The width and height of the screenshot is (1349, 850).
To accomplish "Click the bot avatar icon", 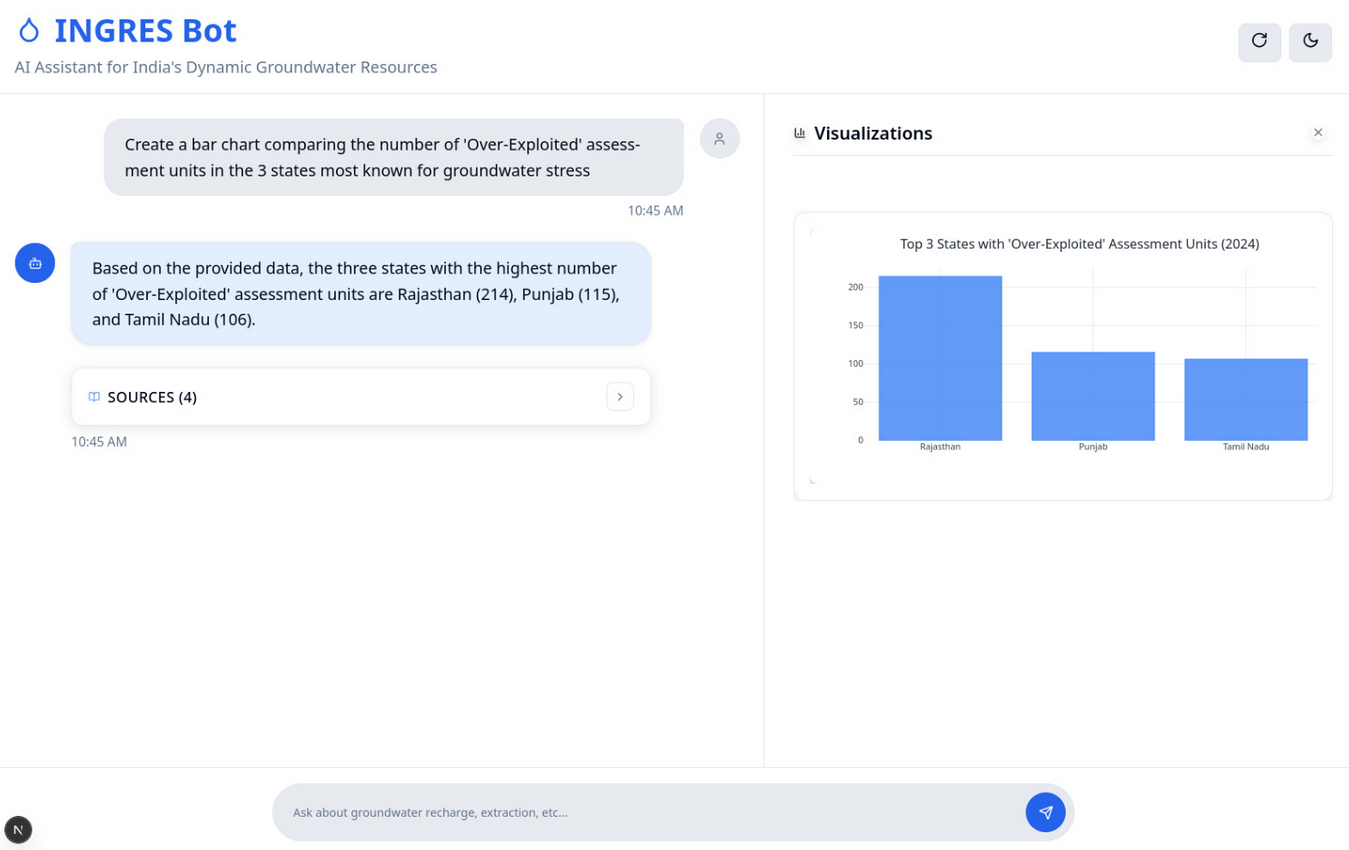I will (35, 263).
